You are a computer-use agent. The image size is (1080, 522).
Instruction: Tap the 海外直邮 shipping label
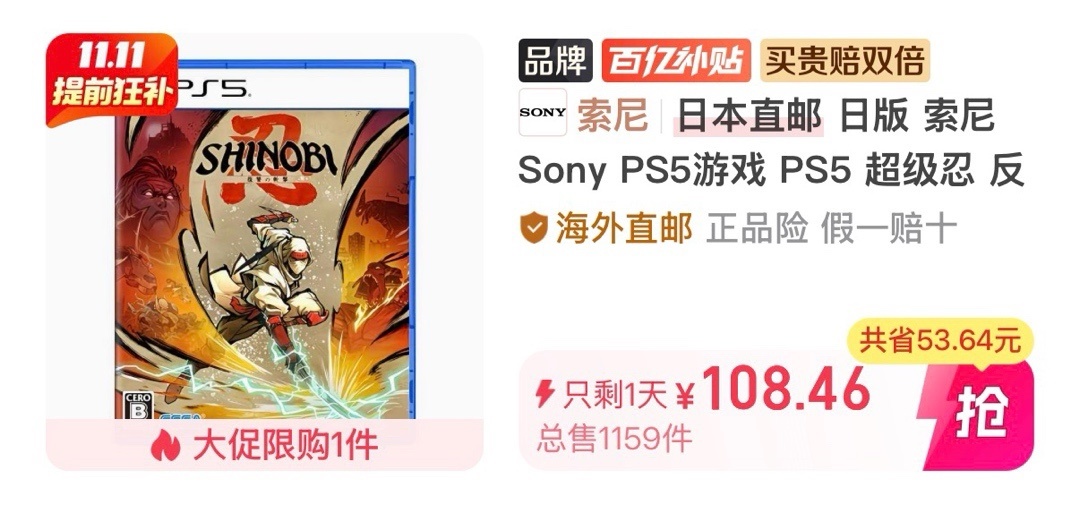coord(624,229)
